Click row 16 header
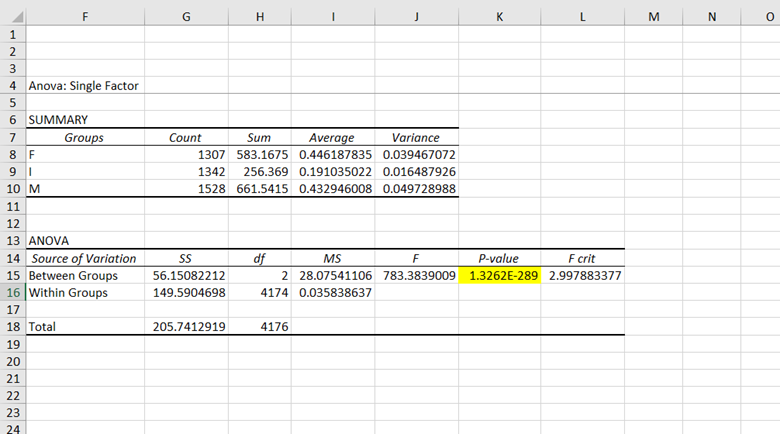Viewport: 780px width, 434px height. point(13,293)
